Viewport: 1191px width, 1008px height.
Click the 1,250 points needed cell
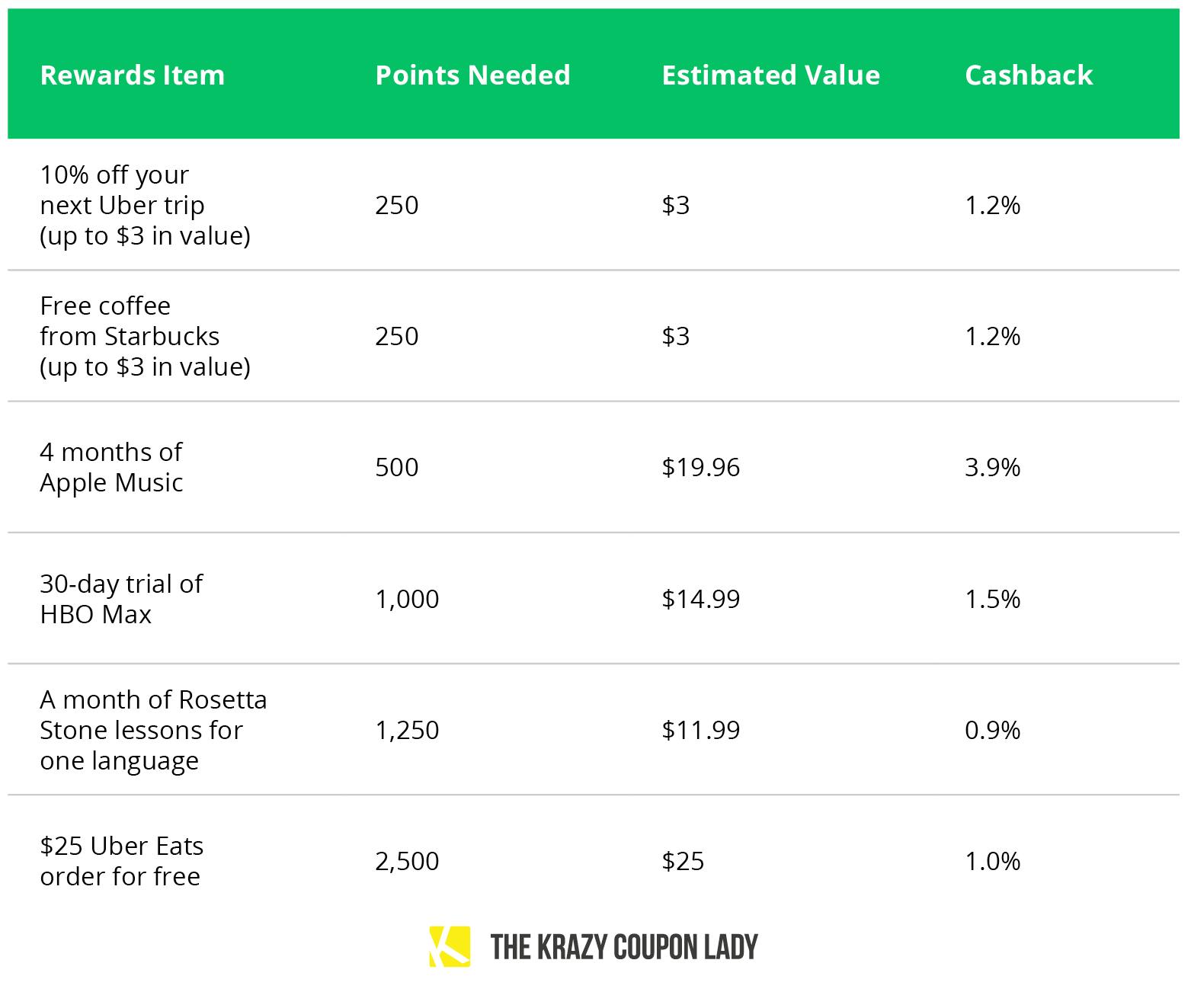pyautogui.click(x=407, y=730)
